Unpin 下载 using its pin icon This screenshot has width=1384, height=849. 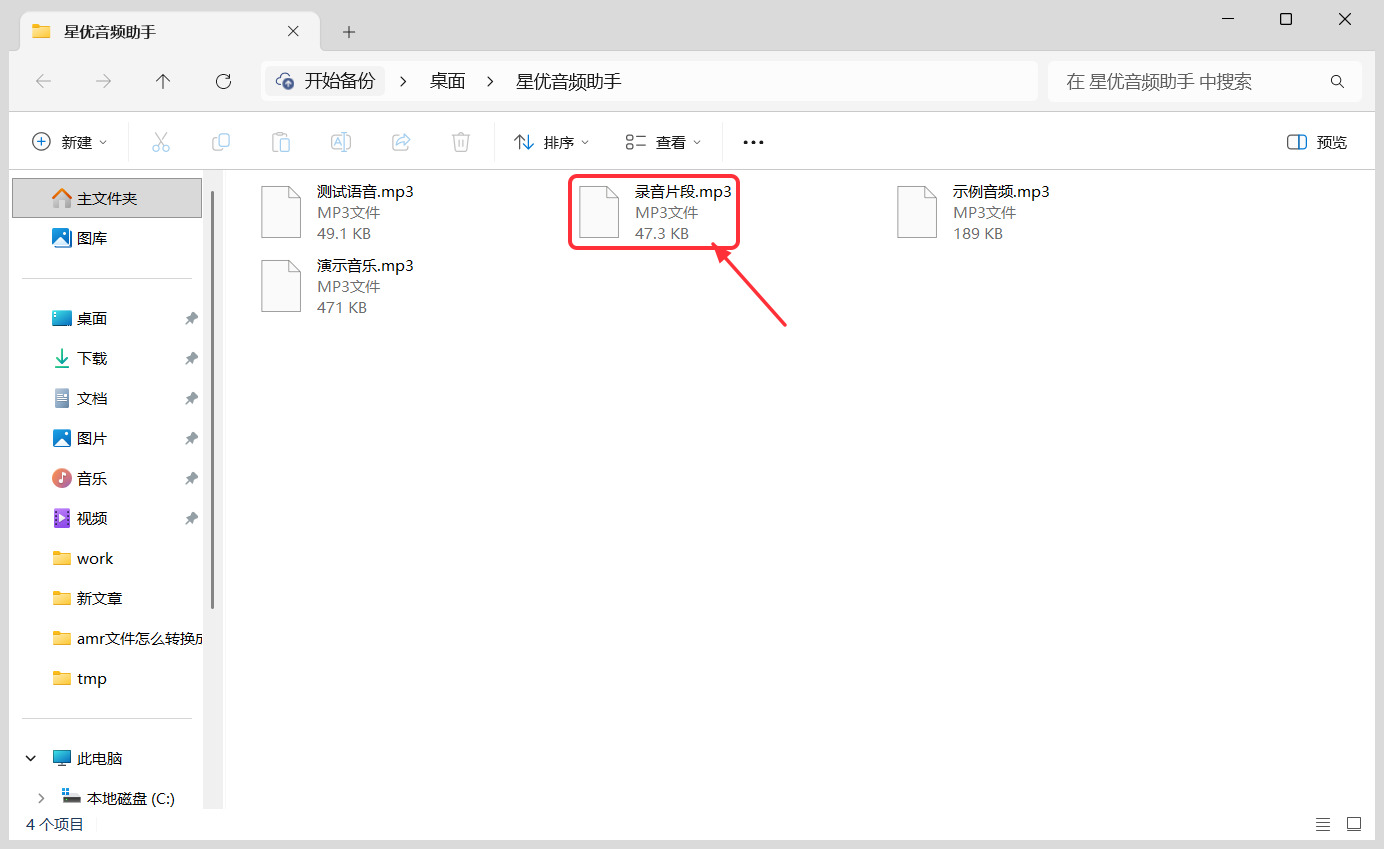click(x=191, y=358)
